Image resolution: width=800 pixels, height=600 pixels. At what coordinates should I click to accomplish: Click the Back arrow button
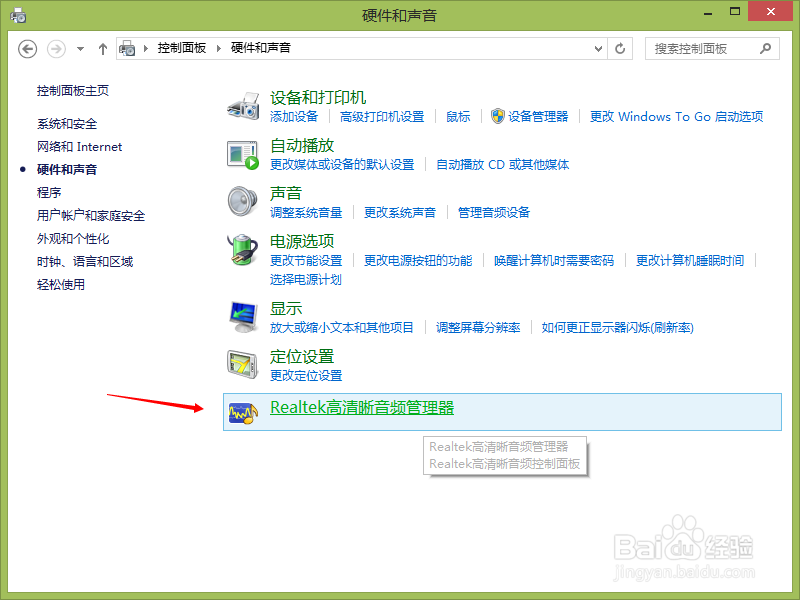tap(28, 49)
